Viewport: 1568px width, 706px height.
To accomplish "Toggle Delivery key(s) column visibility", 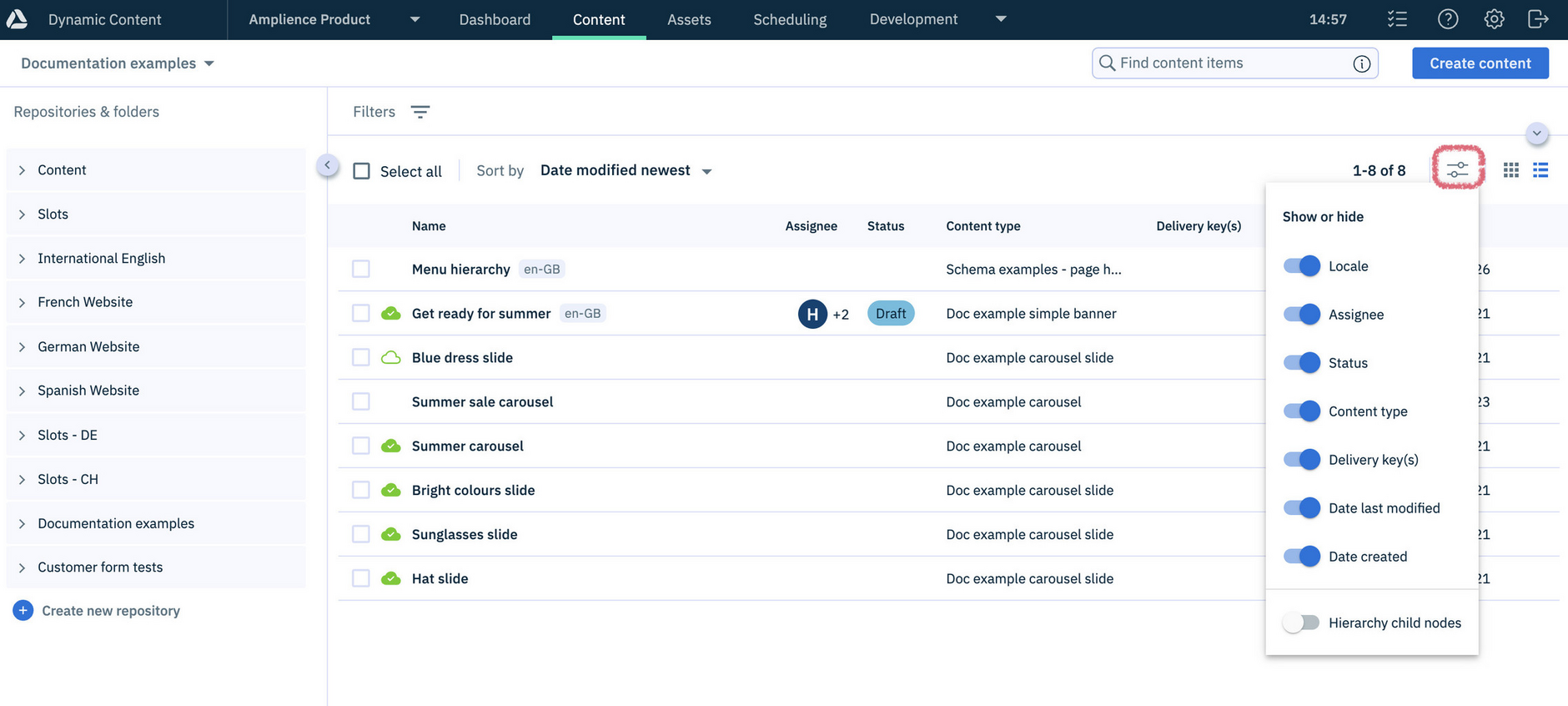I will 1301,460.
